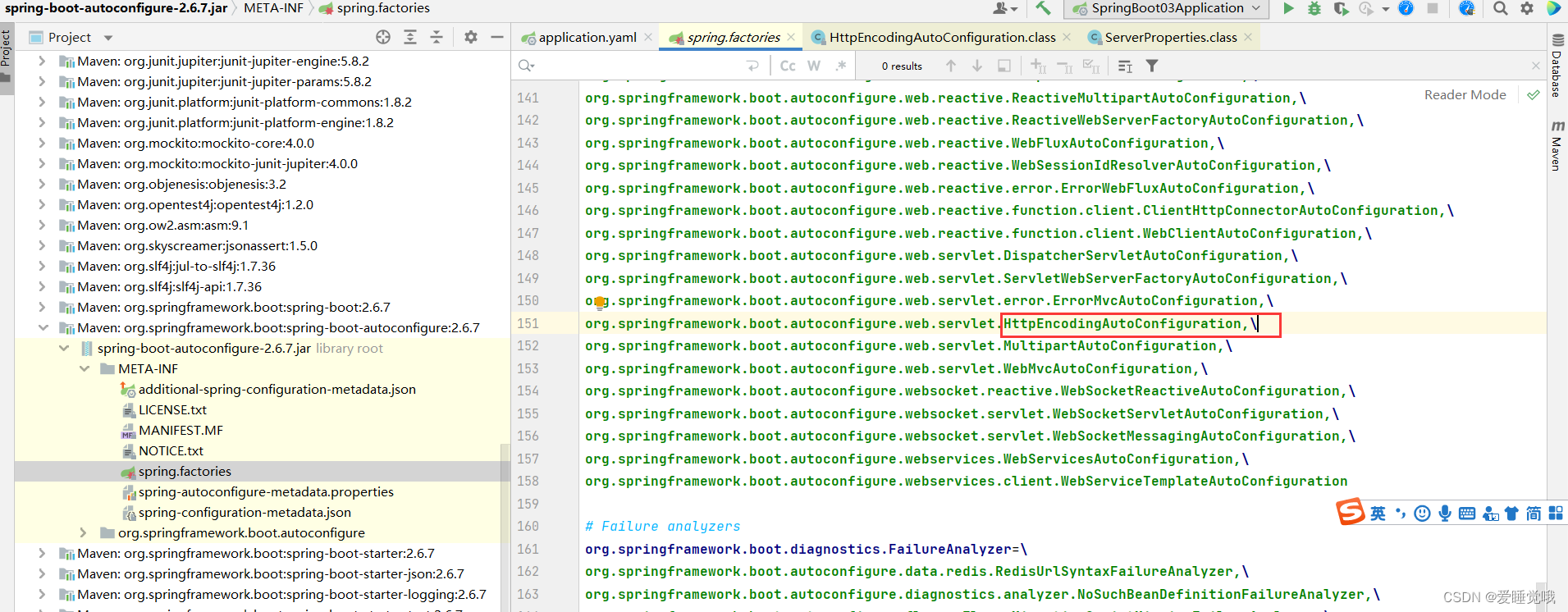
Task: Close the ServerProperties.class tab
Action: pyautogui.click(x=1248, y=37)
